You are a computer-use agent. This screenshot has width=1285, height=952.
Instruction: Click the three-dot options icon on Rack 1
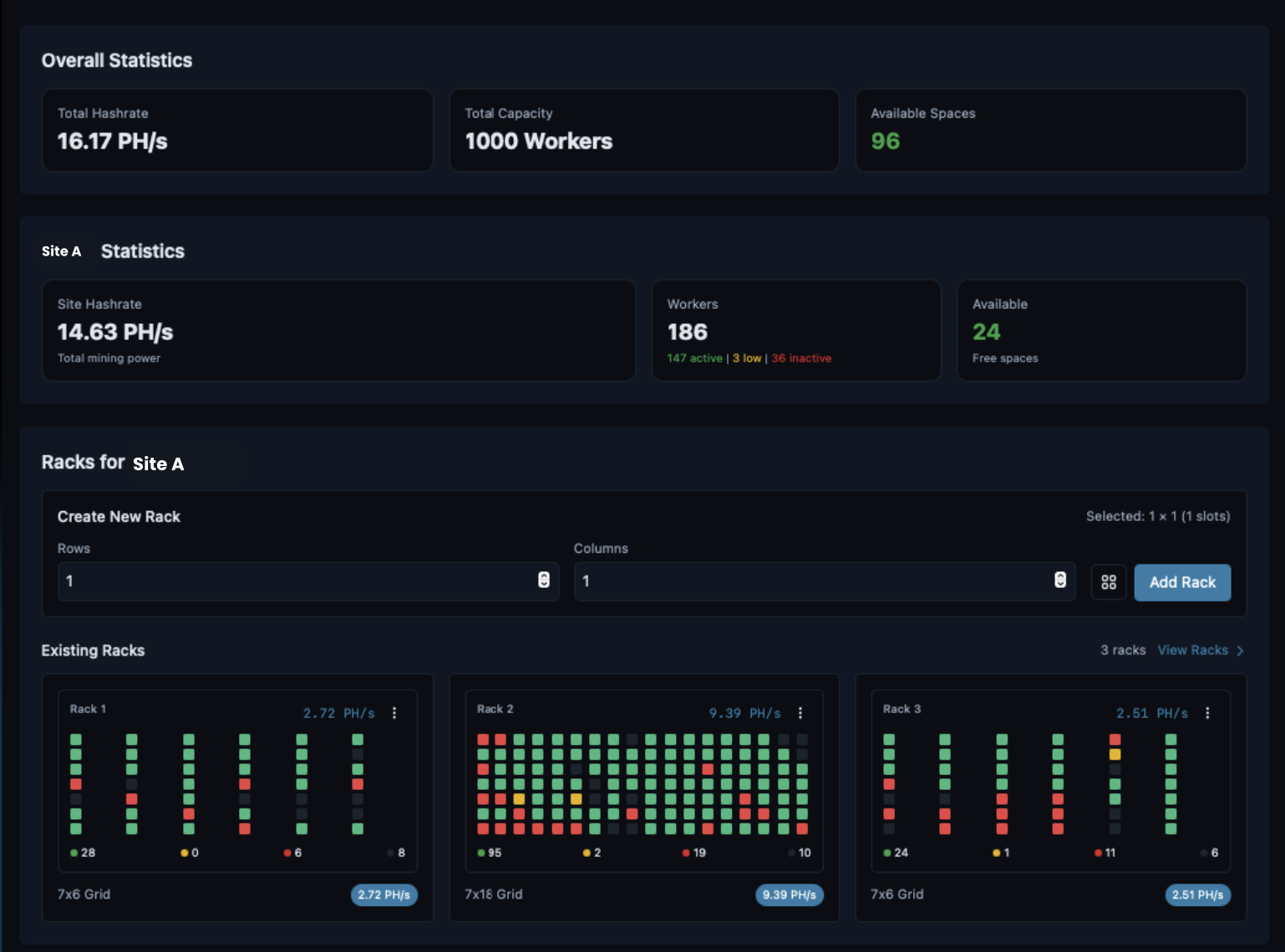(396, 712)
